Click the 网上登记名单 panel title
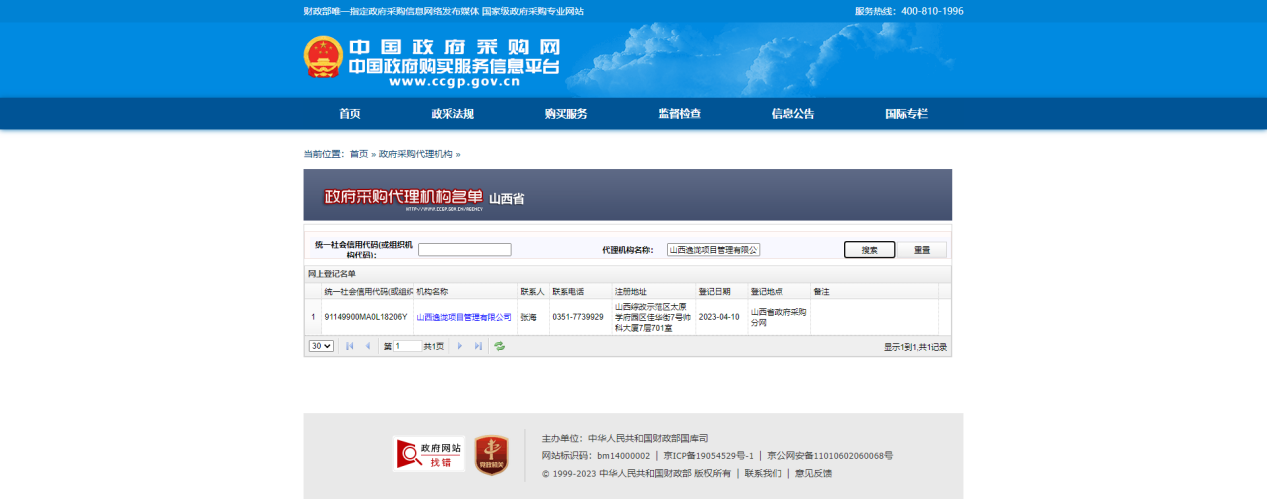 (331, 273)
